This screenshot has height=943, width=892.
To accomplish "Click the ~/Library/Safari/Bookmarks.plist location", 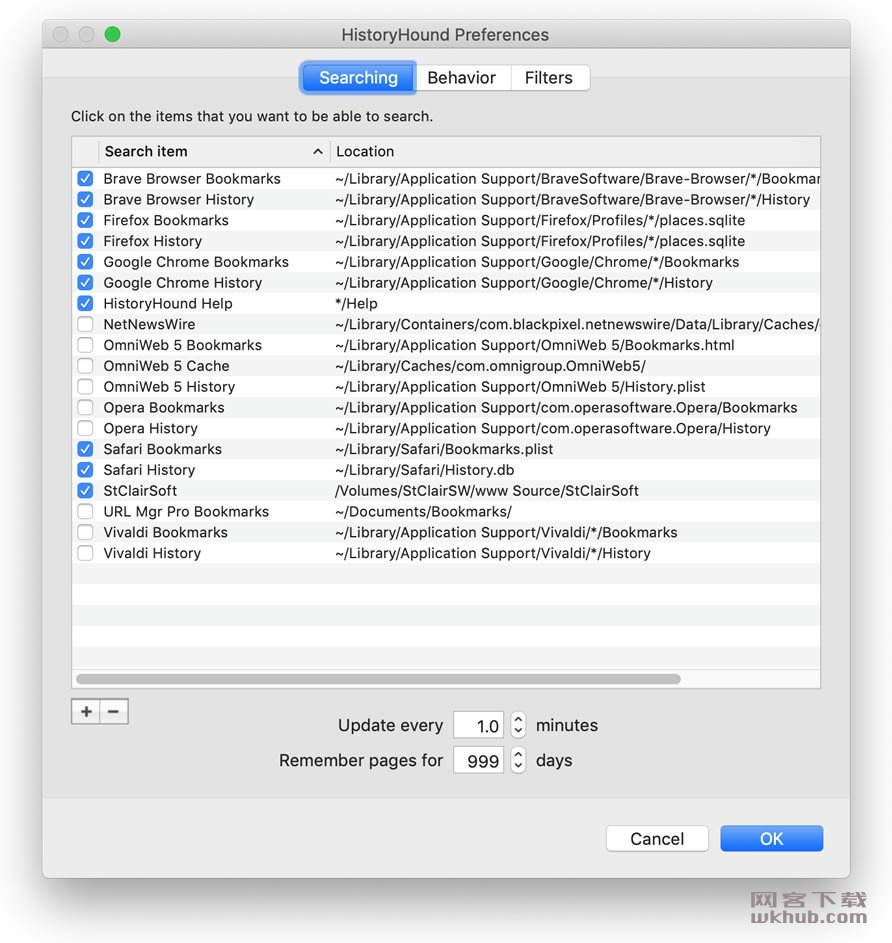I will (444, 449).
